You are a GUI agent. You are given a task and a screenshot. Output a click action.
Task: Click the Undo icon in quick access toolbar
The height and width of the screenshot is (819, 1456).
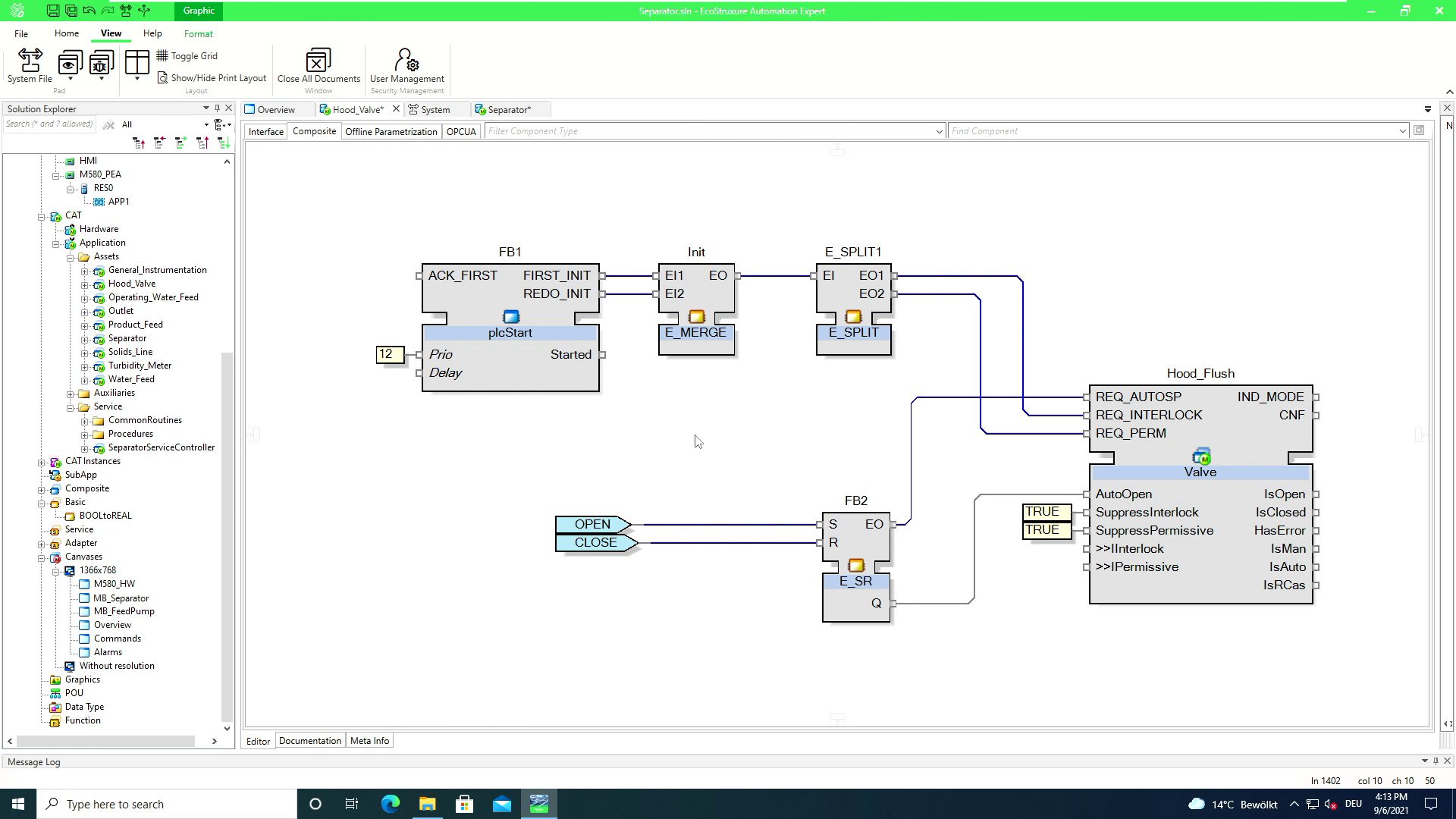[x=89, y=11]
